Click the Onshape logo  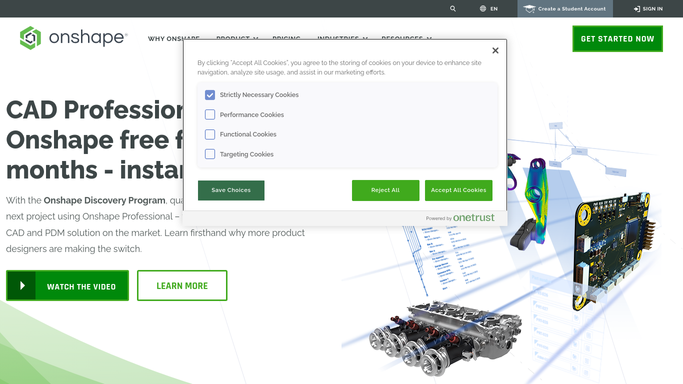pos(74,38)
